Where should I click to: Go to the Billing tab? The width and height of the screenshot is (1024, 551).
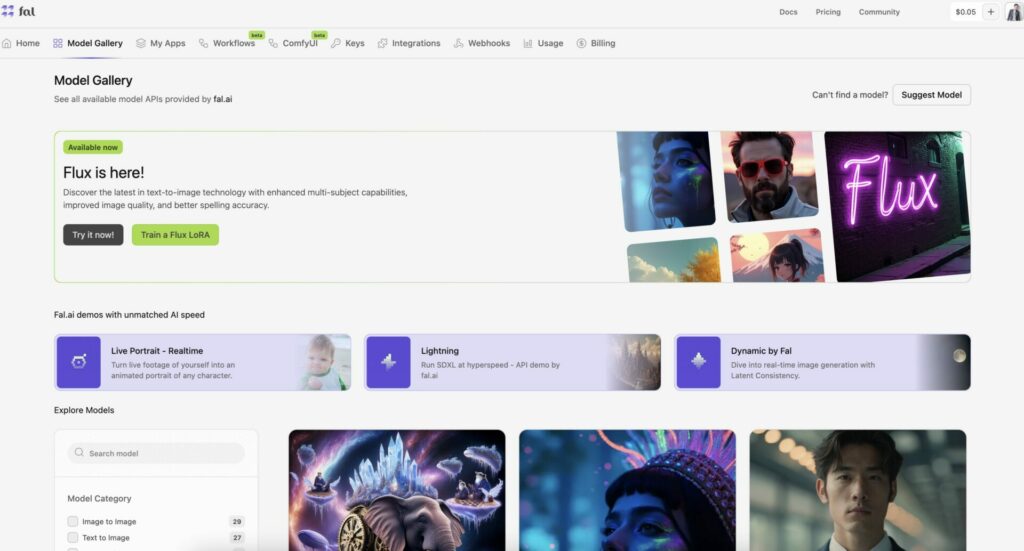click(x=596, y=43)
